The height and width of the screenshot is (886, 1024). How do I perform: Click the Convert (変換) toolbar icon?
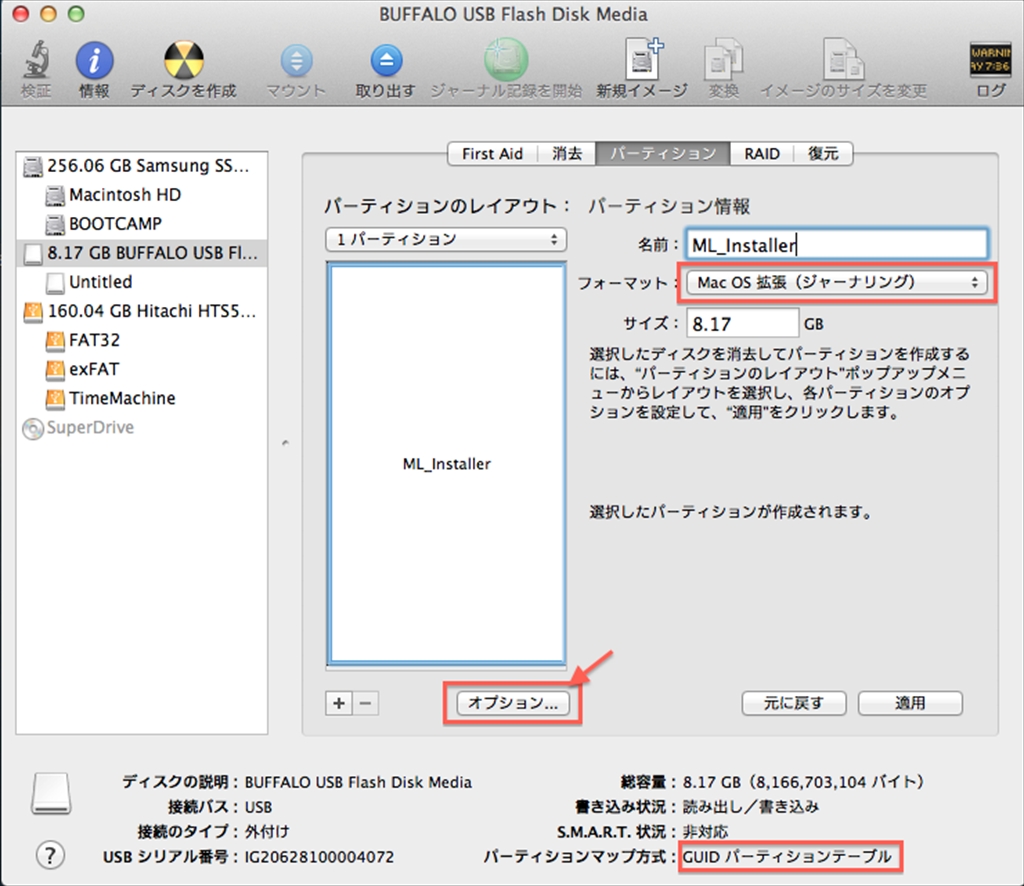[x=724, y=60]
